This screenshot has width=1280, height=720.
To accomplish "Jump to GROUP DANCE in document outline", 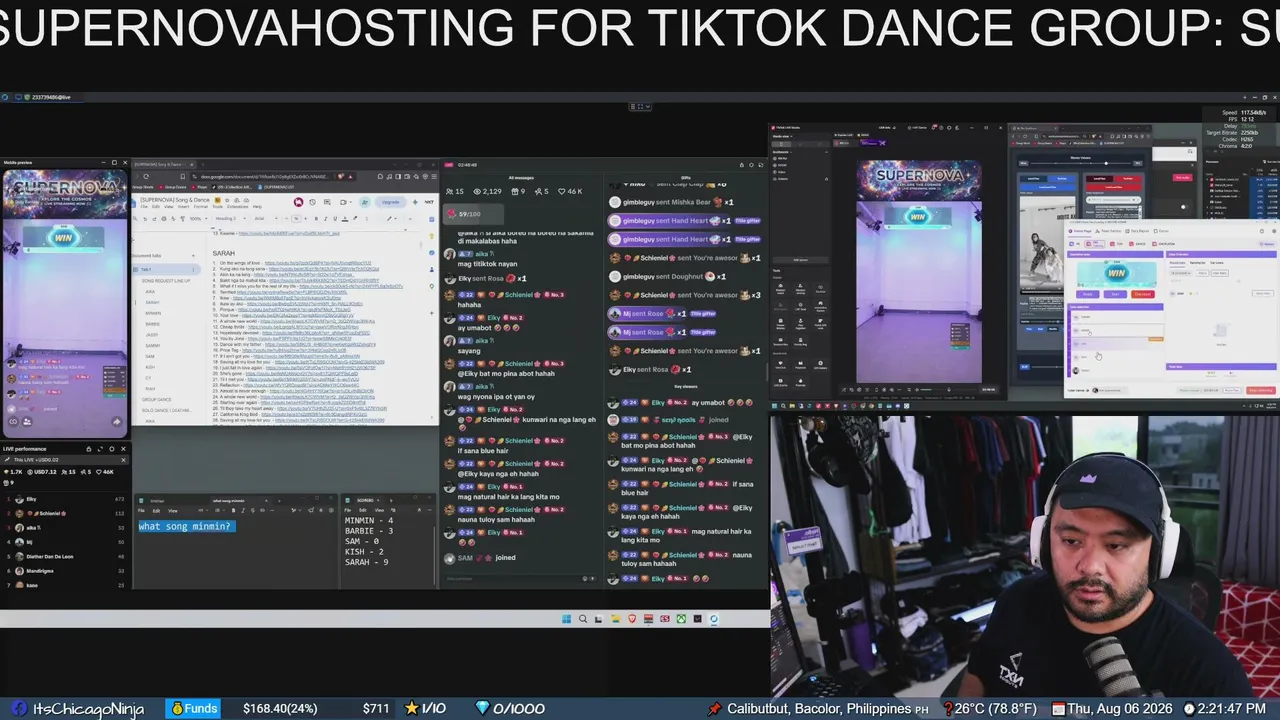I will pyautogui.click(x=157, y=399).
